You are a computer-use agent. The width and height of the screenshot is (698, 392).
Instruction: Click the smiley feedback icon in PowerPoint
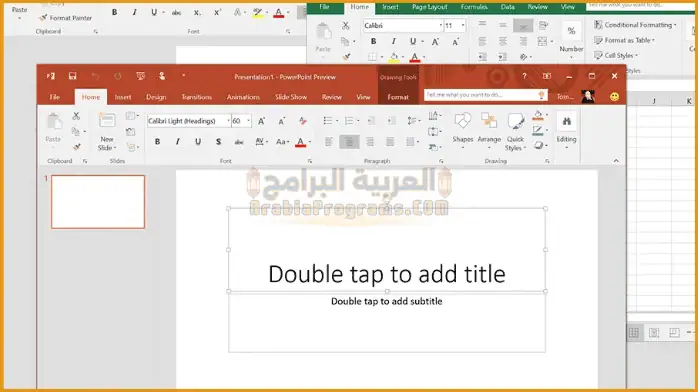(614, 97)
